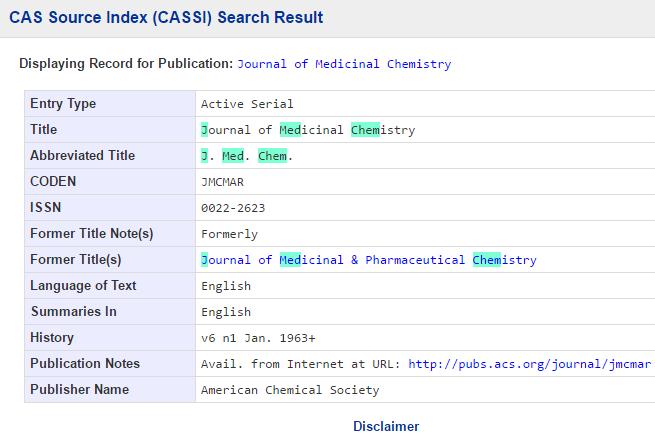Select the 'Active Serial' entry type value
The width and height of the screenshot is (655, 439).
coord(247,104)
